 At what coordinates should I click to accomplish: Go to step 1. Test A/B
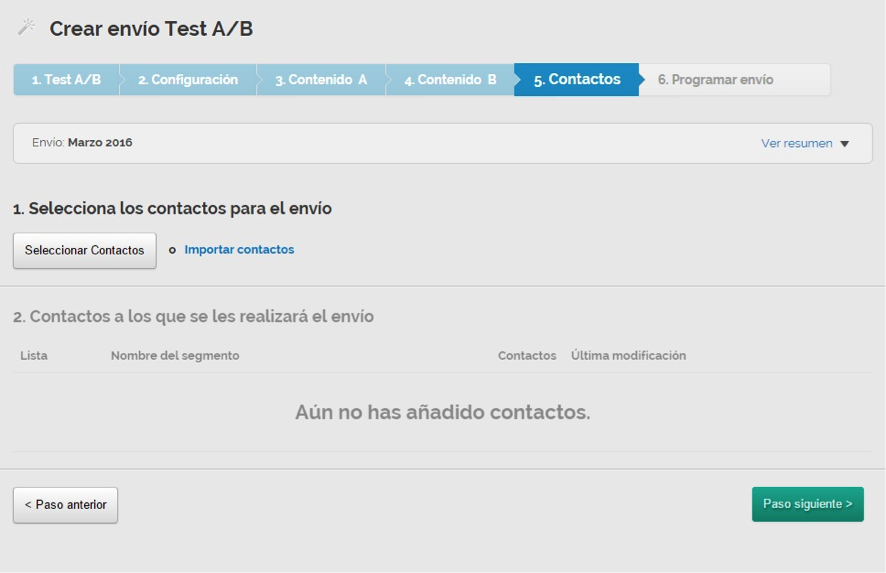(66, 80)
